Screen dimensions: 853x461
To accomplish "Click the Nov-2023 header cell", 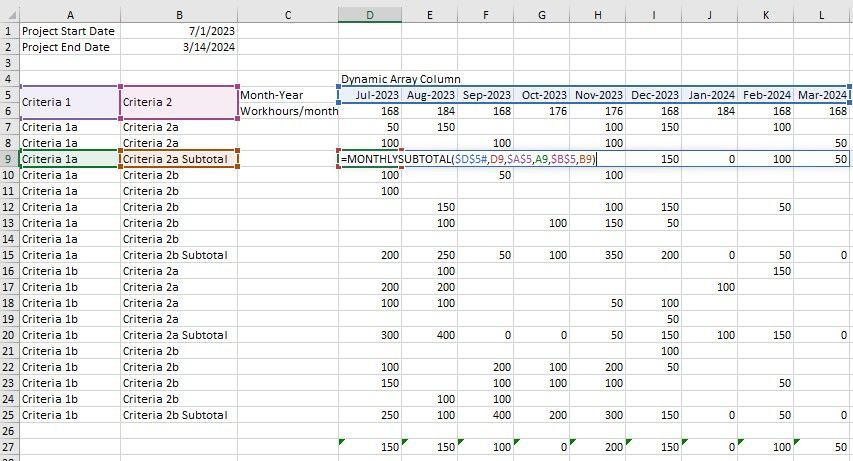I will coord(598,95).
